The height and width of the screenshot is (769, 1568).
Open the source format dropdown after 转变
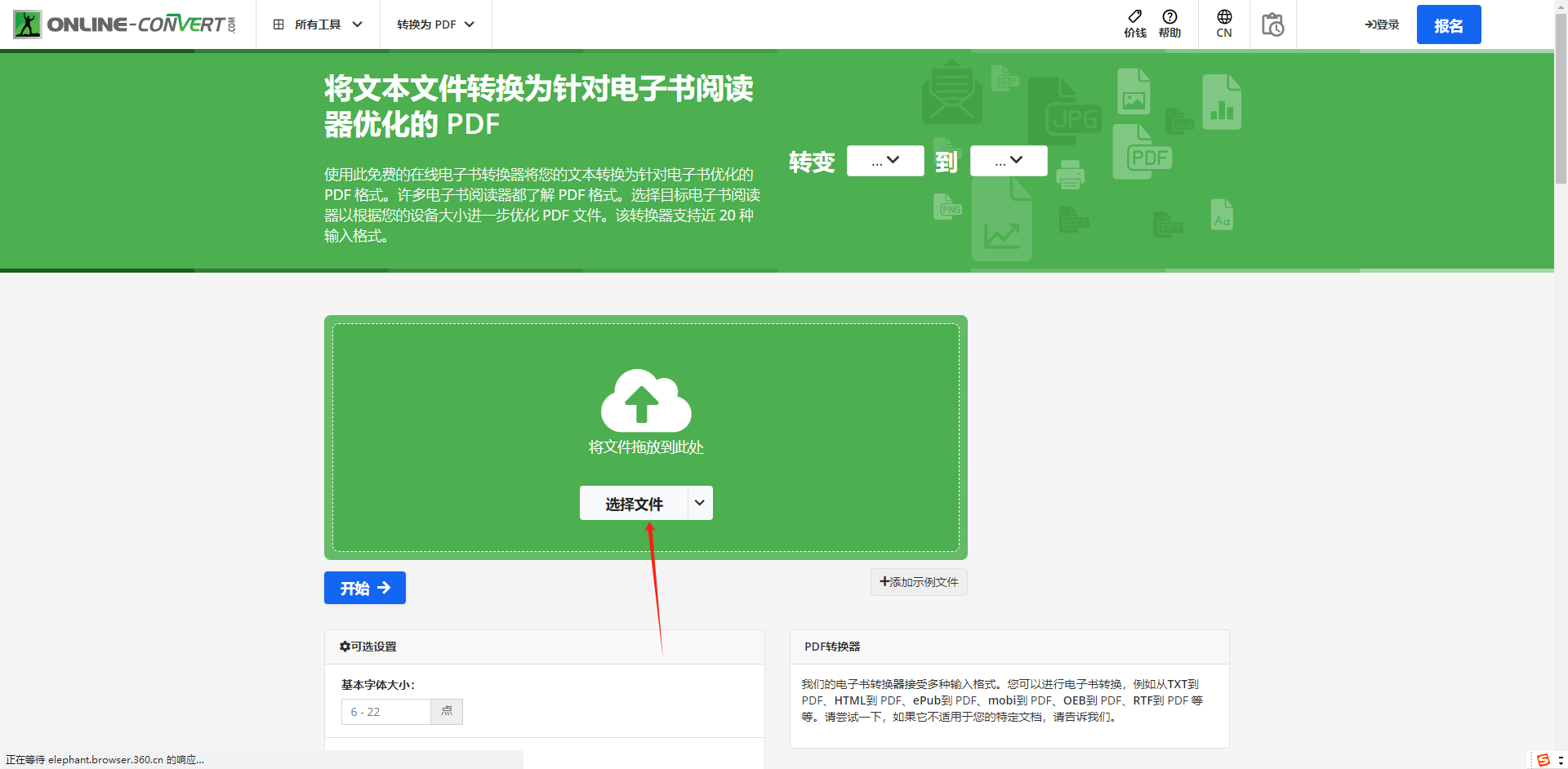pos(884,161)
